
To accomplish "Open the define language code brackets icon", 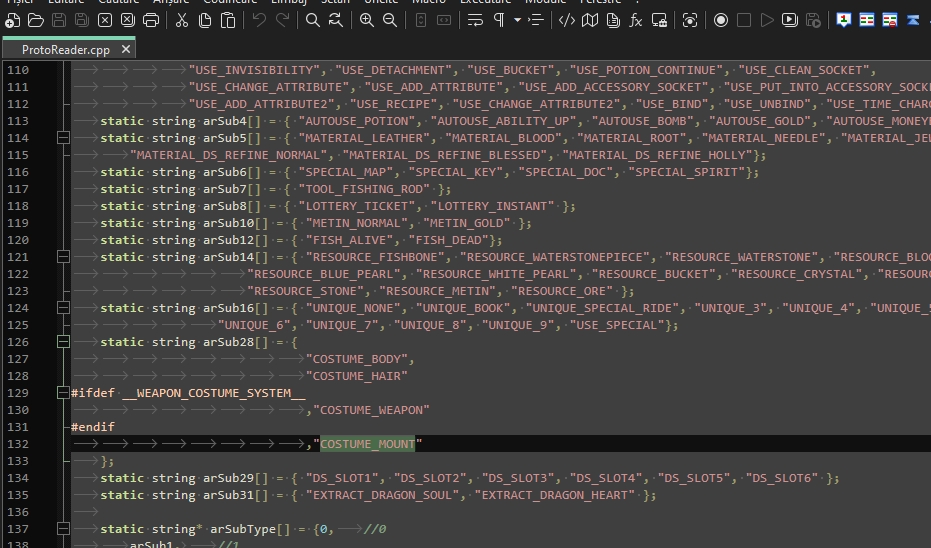I will 567,21.
